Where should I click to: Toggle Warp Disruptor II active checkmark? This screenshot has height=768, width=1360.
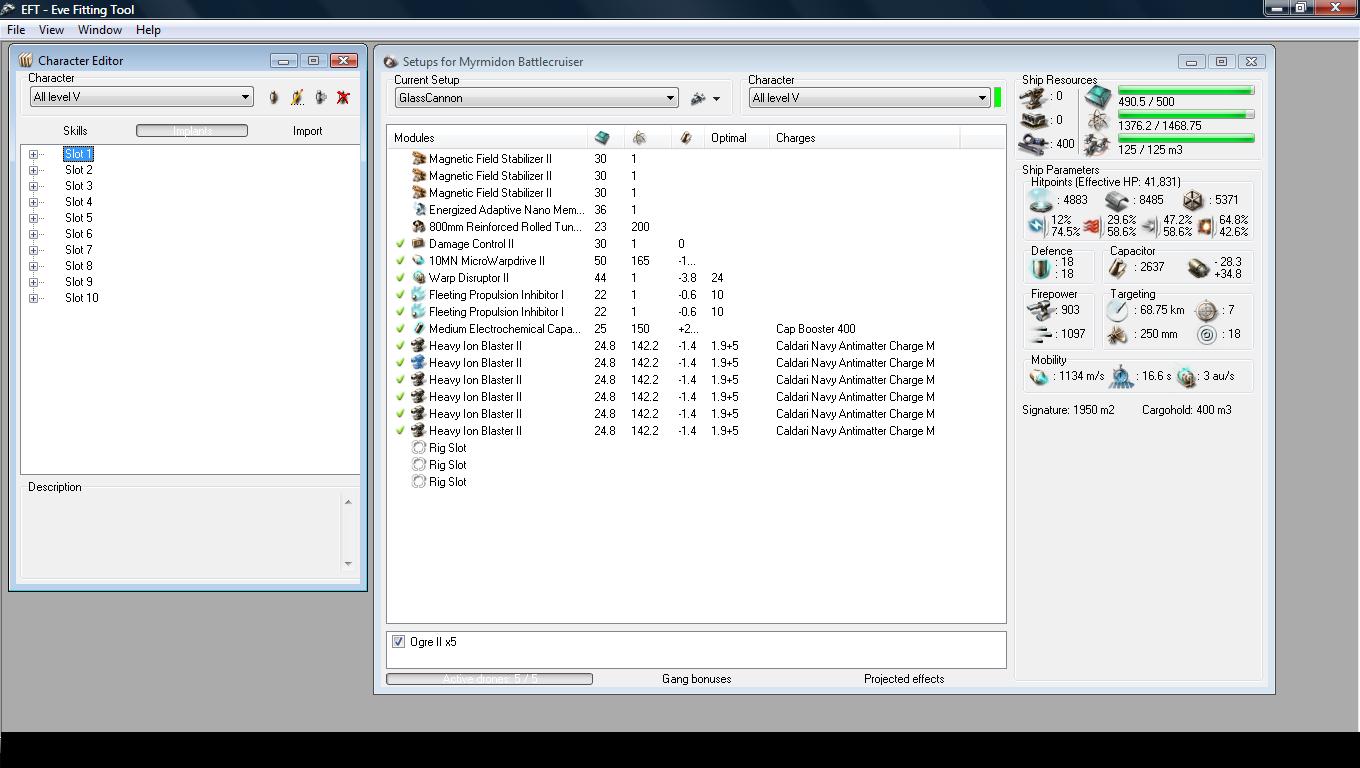(x=400, y=278)
